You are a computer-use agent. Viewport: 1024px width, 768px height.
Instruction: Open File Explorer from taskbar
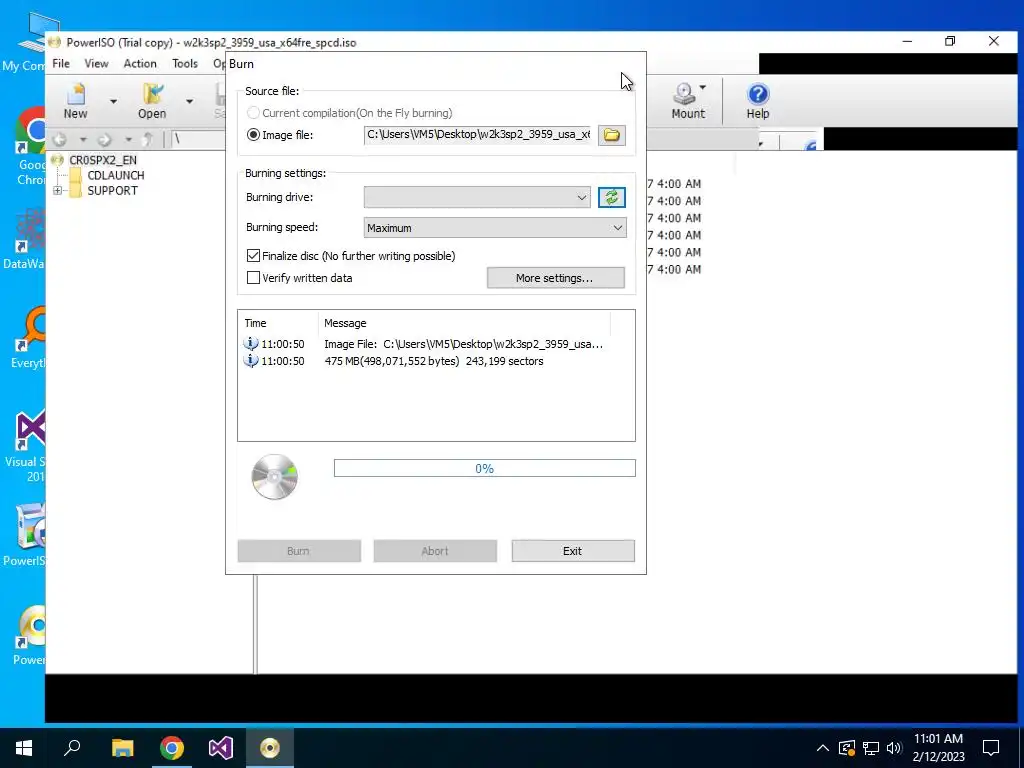[x=122, y=748]
